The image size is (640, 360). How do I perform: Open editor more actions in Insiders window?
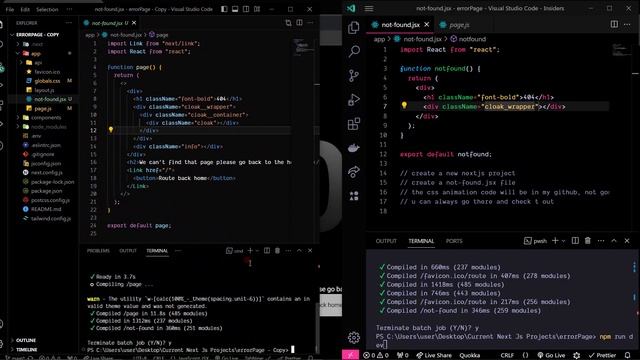click(x=627, y=24)
